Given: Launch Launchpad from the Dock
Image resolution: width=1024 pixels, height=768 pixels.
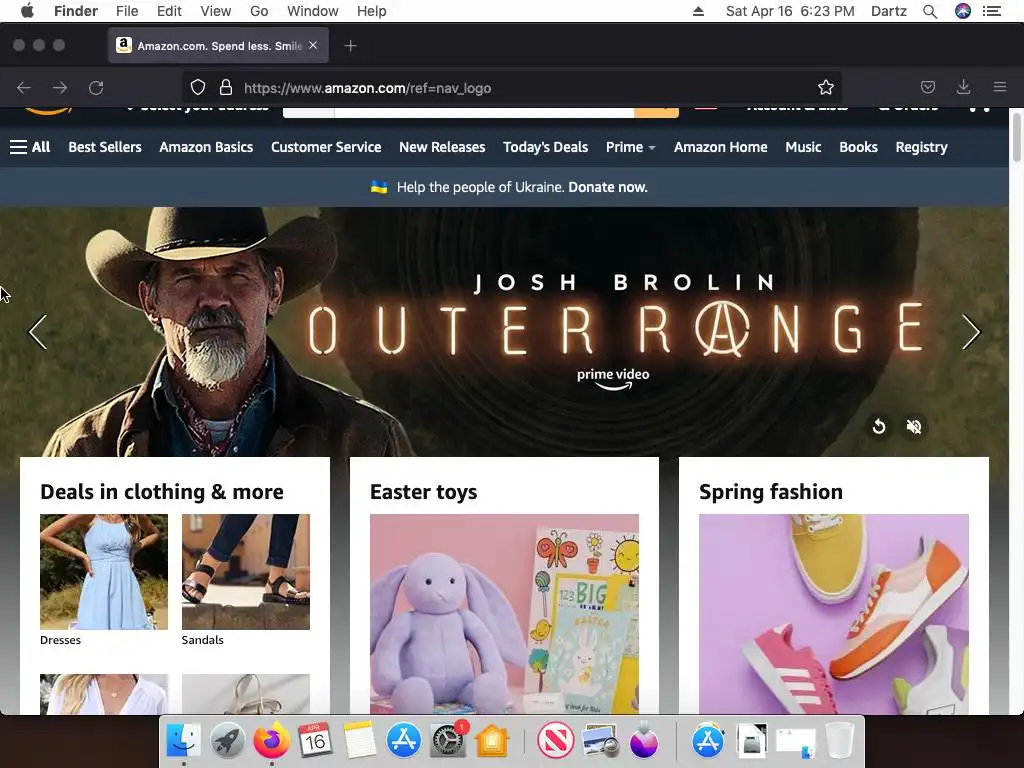Looking at the screenshot, I should point(227,740).
